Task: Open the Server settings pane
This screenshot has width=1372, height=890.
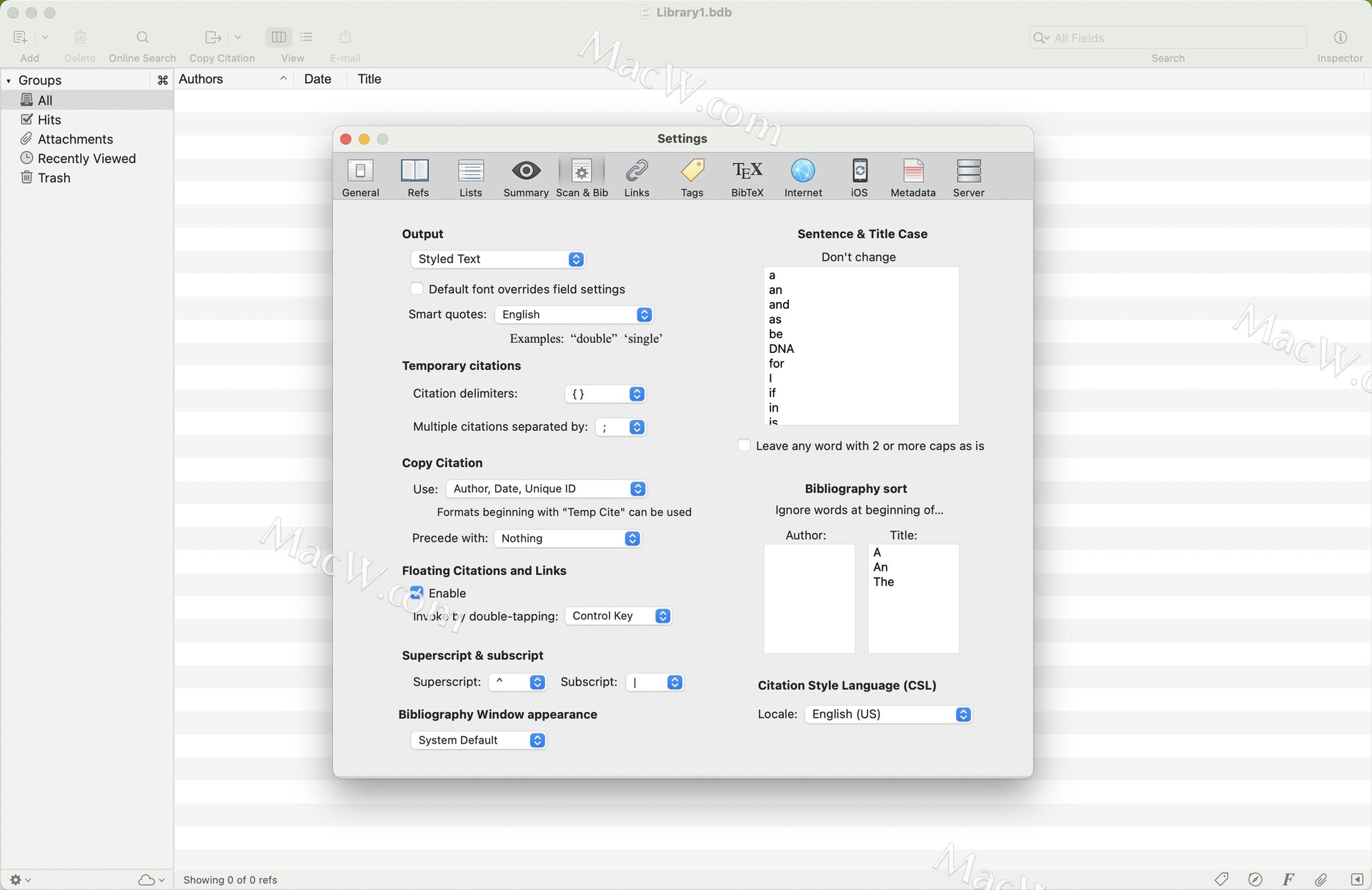Action: click(x=968, y=177)
